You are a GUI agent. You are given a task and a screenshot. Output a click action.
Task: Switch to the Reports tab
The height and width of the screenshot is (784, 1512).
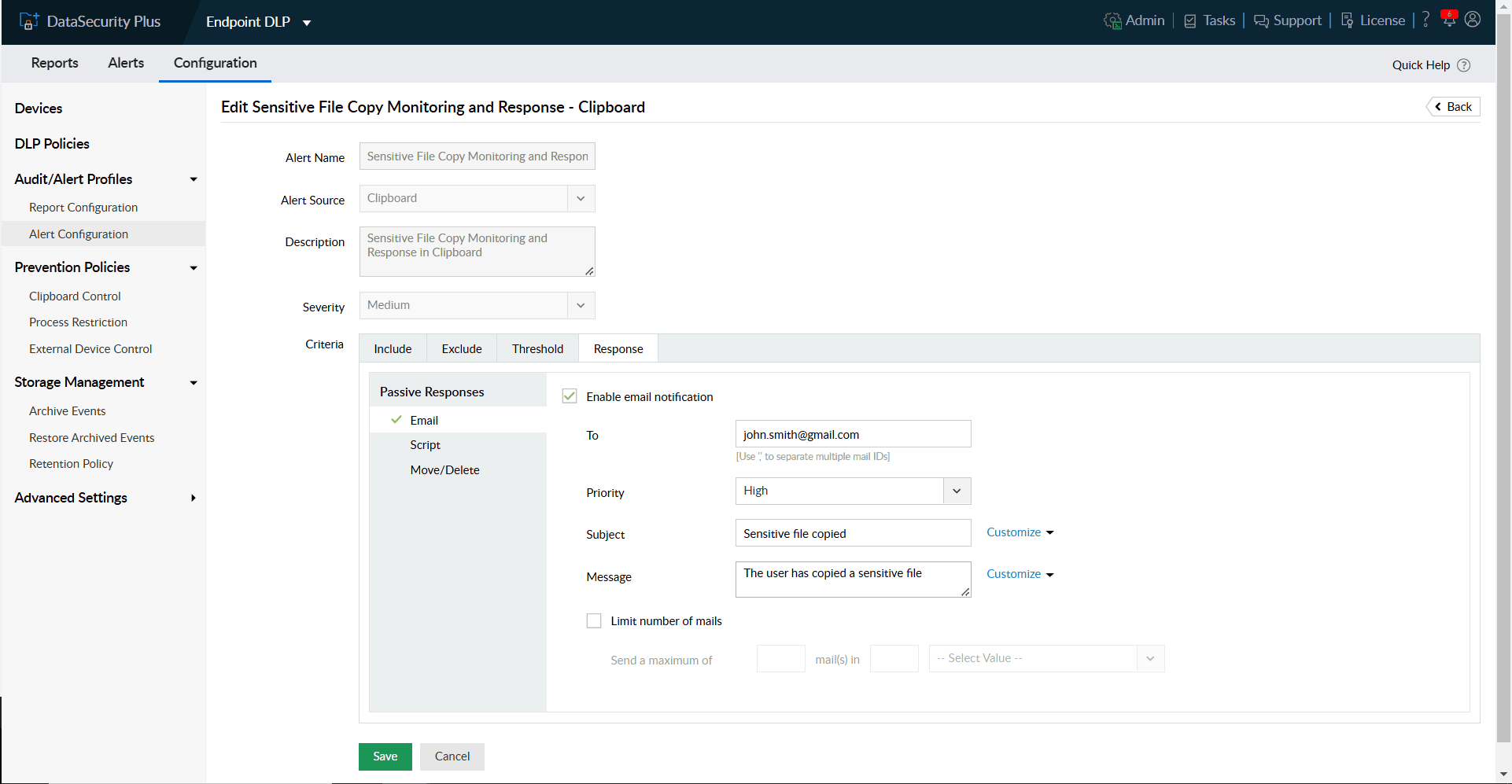[55, 63]
